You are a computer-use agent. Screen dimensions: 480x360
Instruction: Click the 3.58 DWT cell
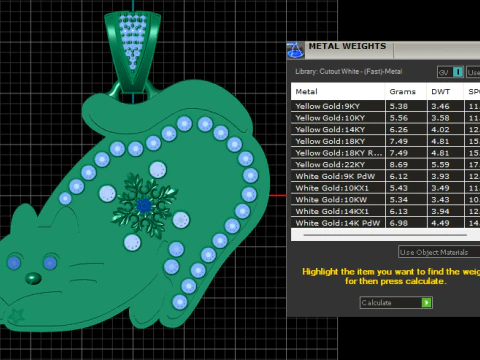tap(445, 118)
